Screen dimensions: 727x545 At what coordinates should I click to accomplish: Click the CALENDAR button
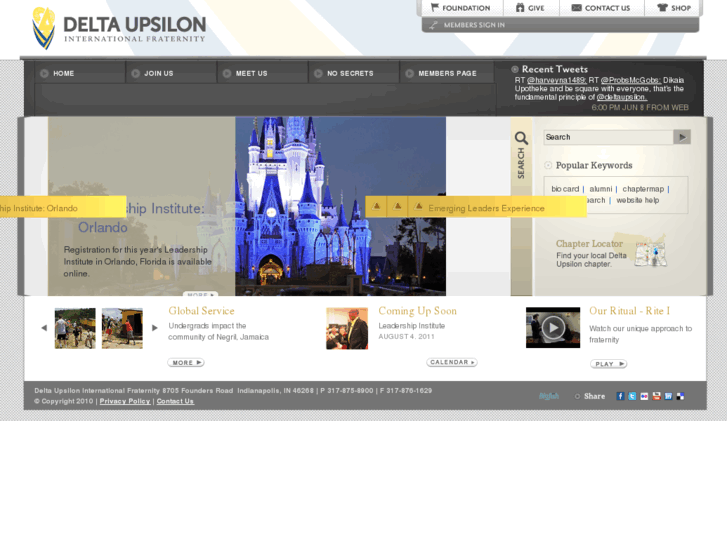click(x=452, y=362)
